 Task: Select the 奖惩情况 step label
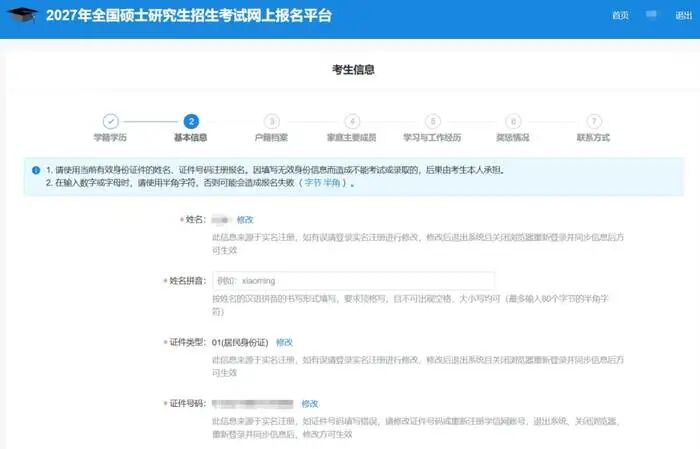point(513,137)
